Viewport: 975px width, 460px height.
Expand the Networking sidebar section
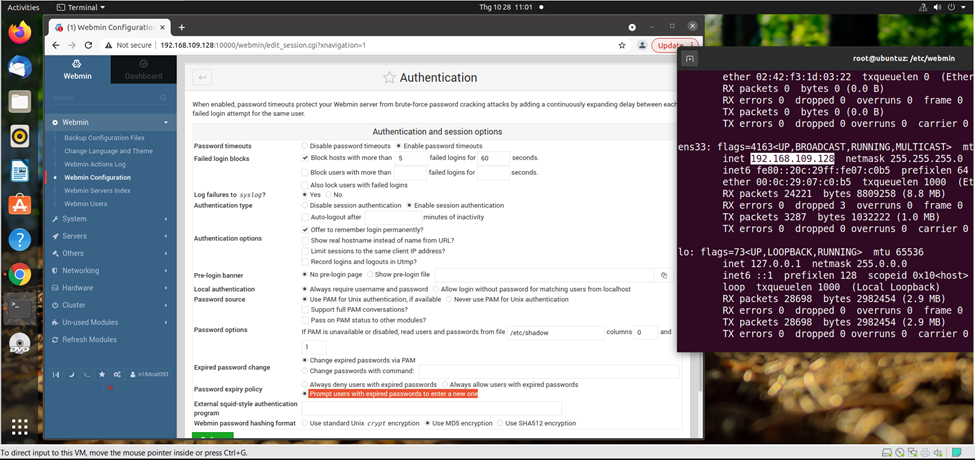pos(111,270)
